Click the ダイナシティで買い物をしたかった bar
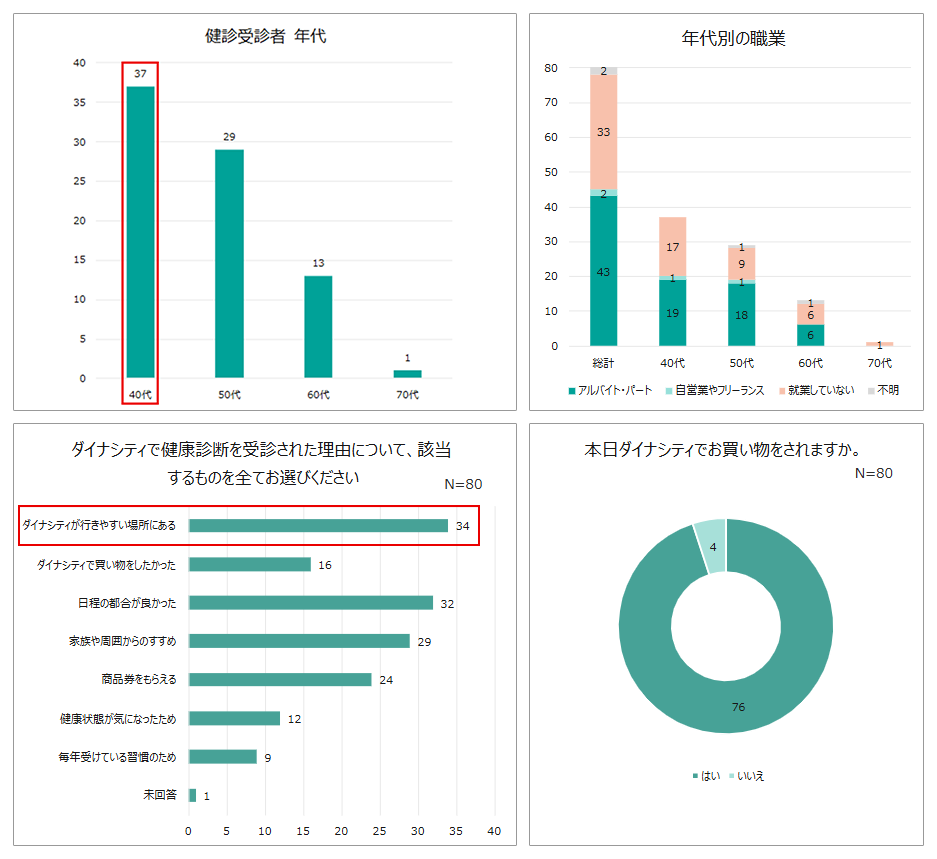 pos(249,565)
